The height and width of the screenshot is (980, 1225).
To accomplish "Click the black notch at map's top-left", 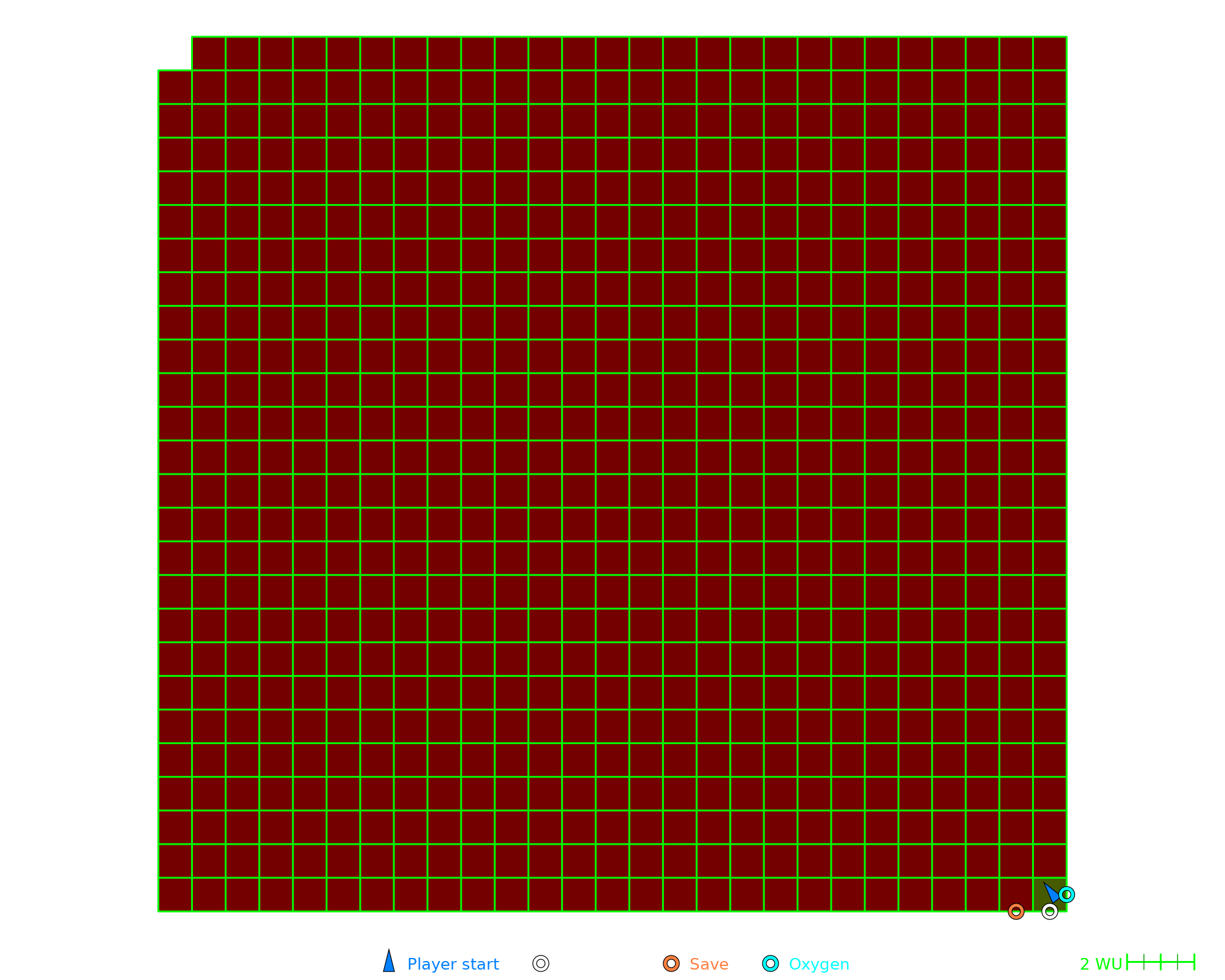I will tap(175, 53).
